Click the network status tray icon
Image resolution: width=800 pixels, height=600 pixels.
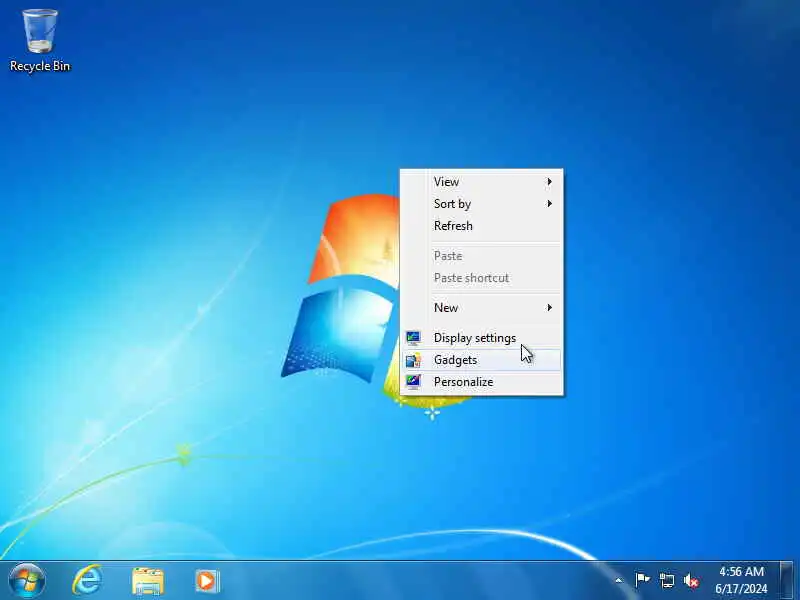[x=666, y=580]
